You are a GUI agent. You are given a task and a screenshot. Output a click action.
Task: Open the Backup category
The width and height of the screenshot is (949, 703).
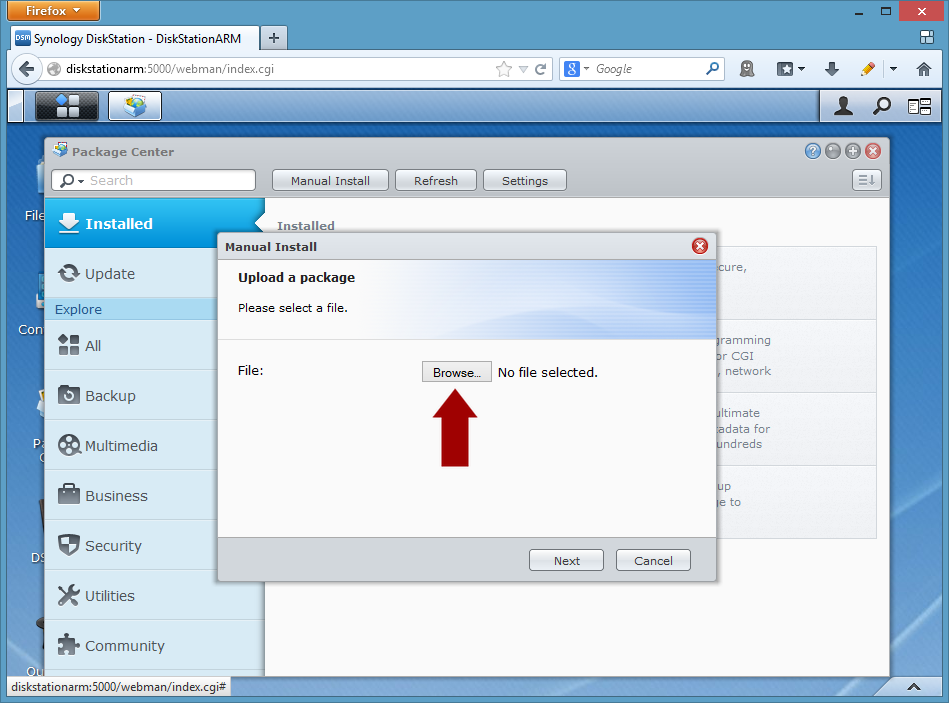(x=131, y=396)
